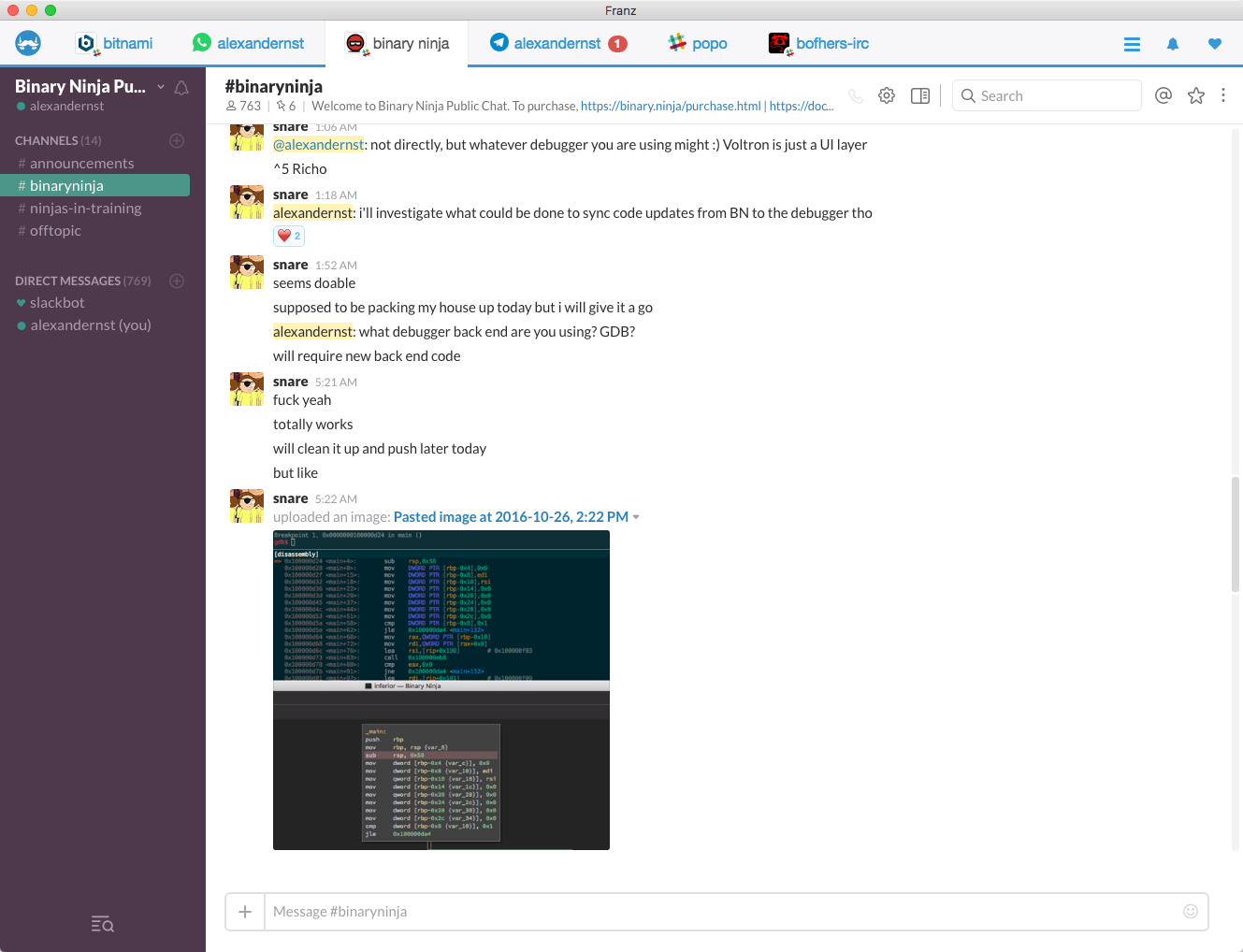Click snare's avatar at 1:52 AM
This screenshot has width=1243, height=952.
coord(247,272)
